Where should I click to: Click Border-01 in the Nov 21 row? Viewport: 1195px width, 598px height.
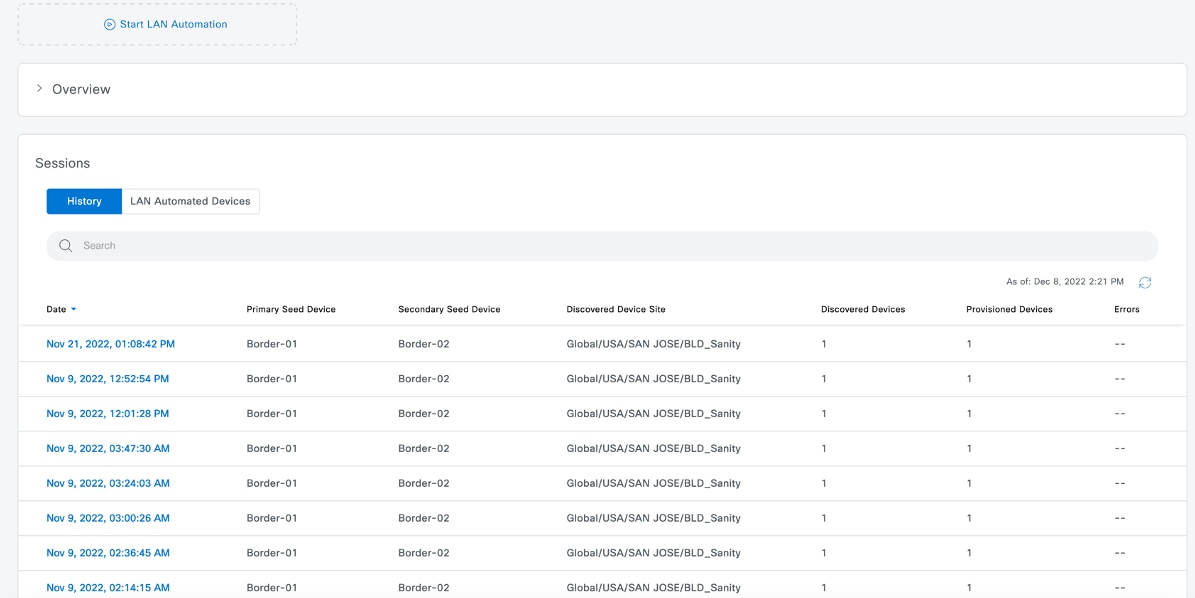click(x=271, y=344)
